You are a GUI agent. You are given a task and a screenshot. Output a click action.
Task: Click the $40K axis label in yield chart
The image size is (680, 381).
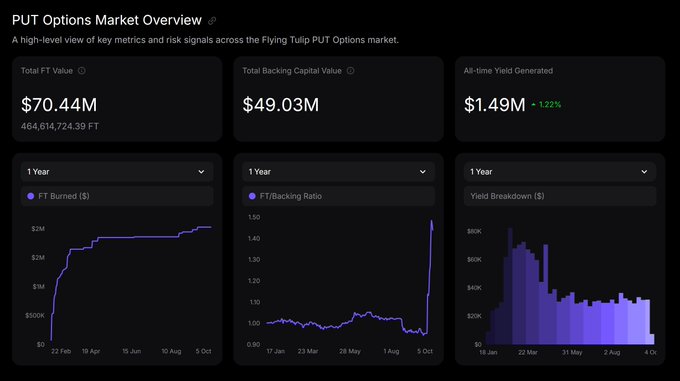pos(474,288)
